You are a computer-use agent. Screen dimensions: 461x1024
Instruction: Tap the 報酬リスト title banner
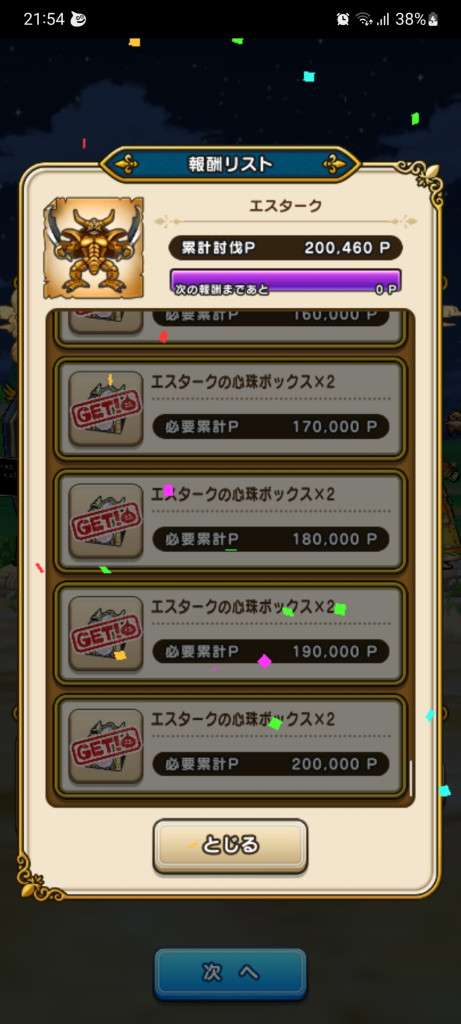click(230, 164)
